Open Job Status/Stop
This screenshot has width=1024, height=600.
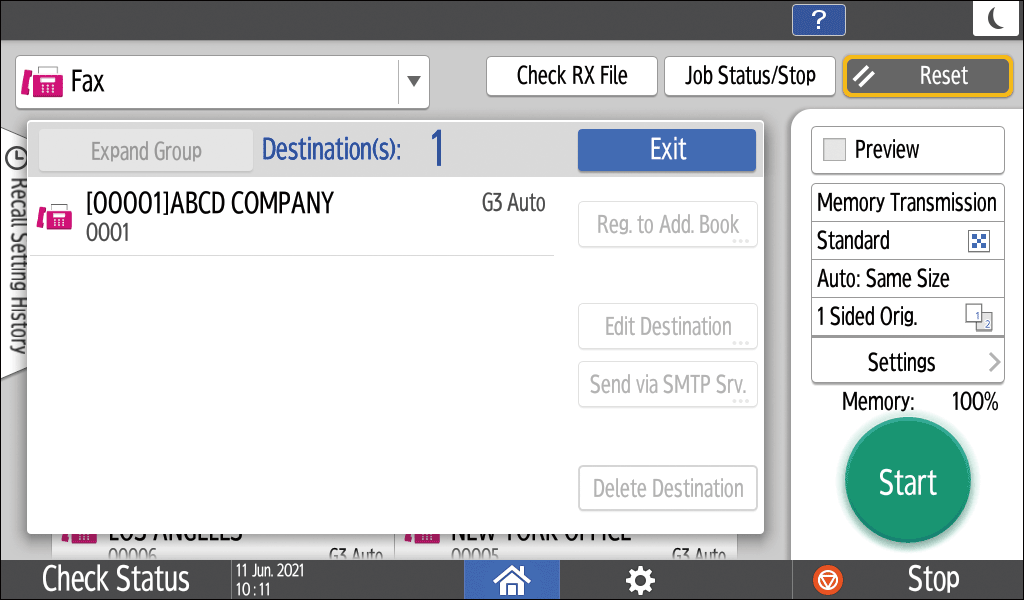[x=750, y=76]
